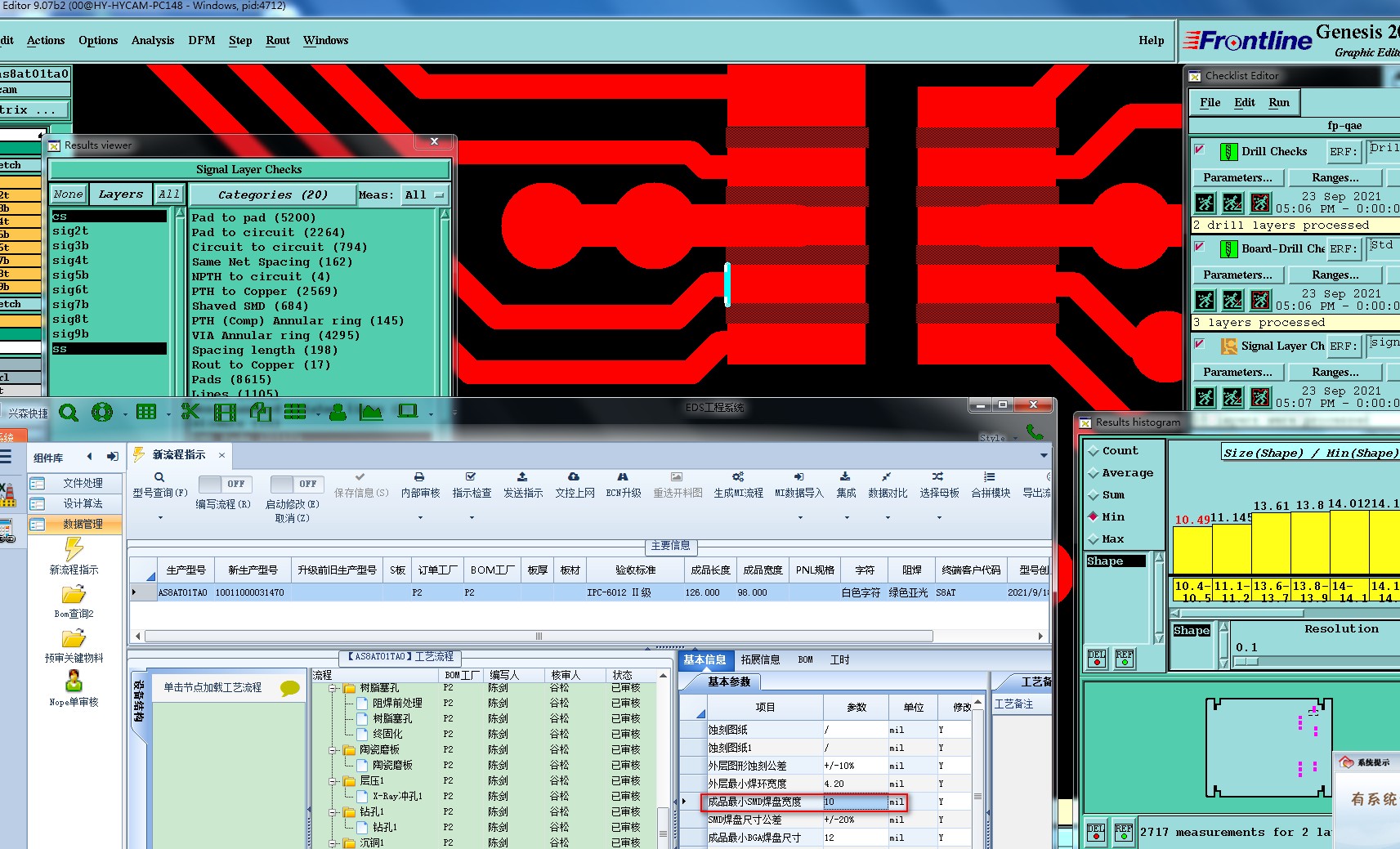Click the main info table horizontal scrollbar
This screenshot has width=1400, height=849.
point(539,636)
